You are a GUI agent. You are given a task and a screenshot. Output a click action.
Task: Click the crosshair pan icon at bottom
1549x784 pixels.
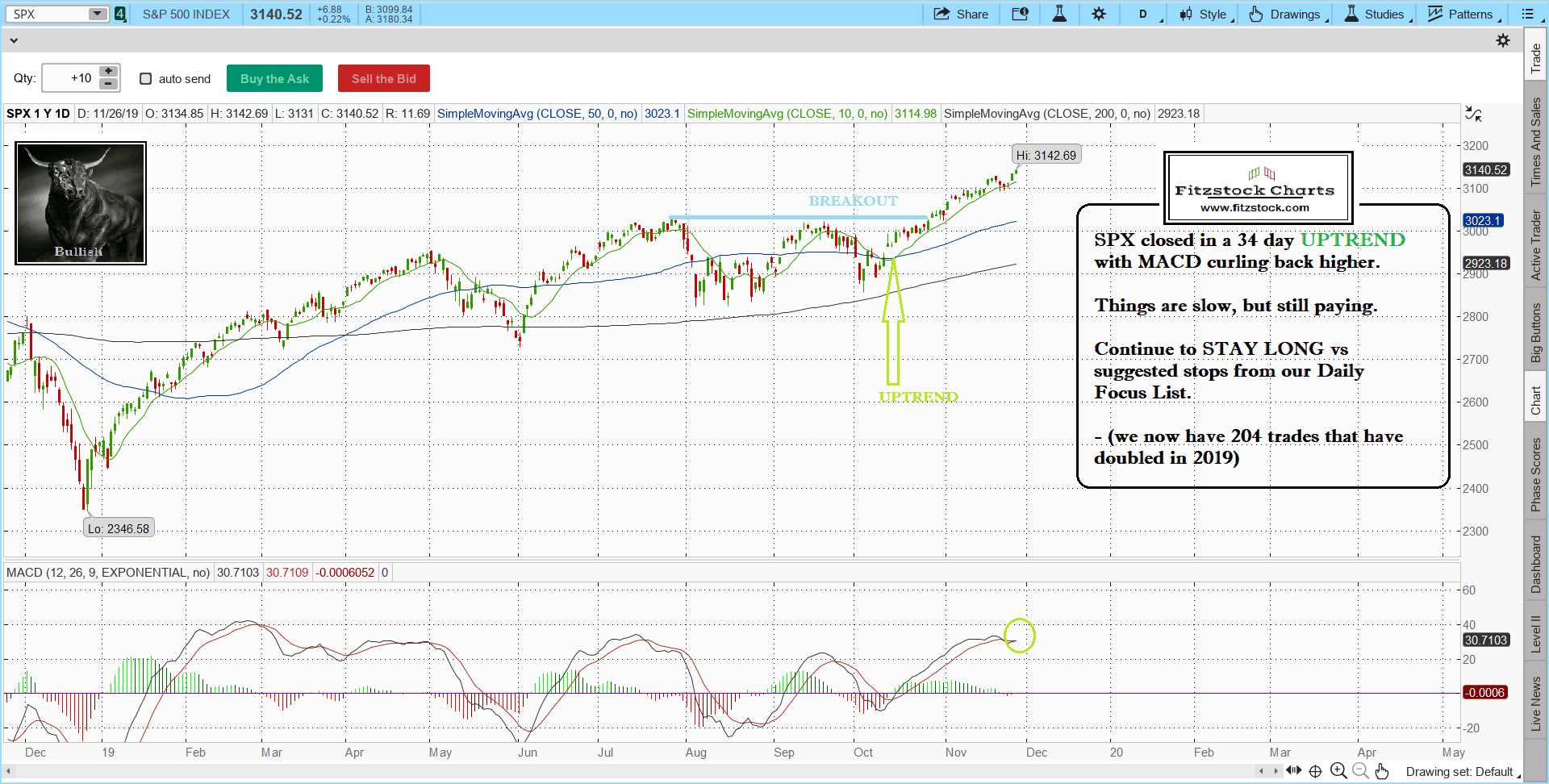point(1315,771)
